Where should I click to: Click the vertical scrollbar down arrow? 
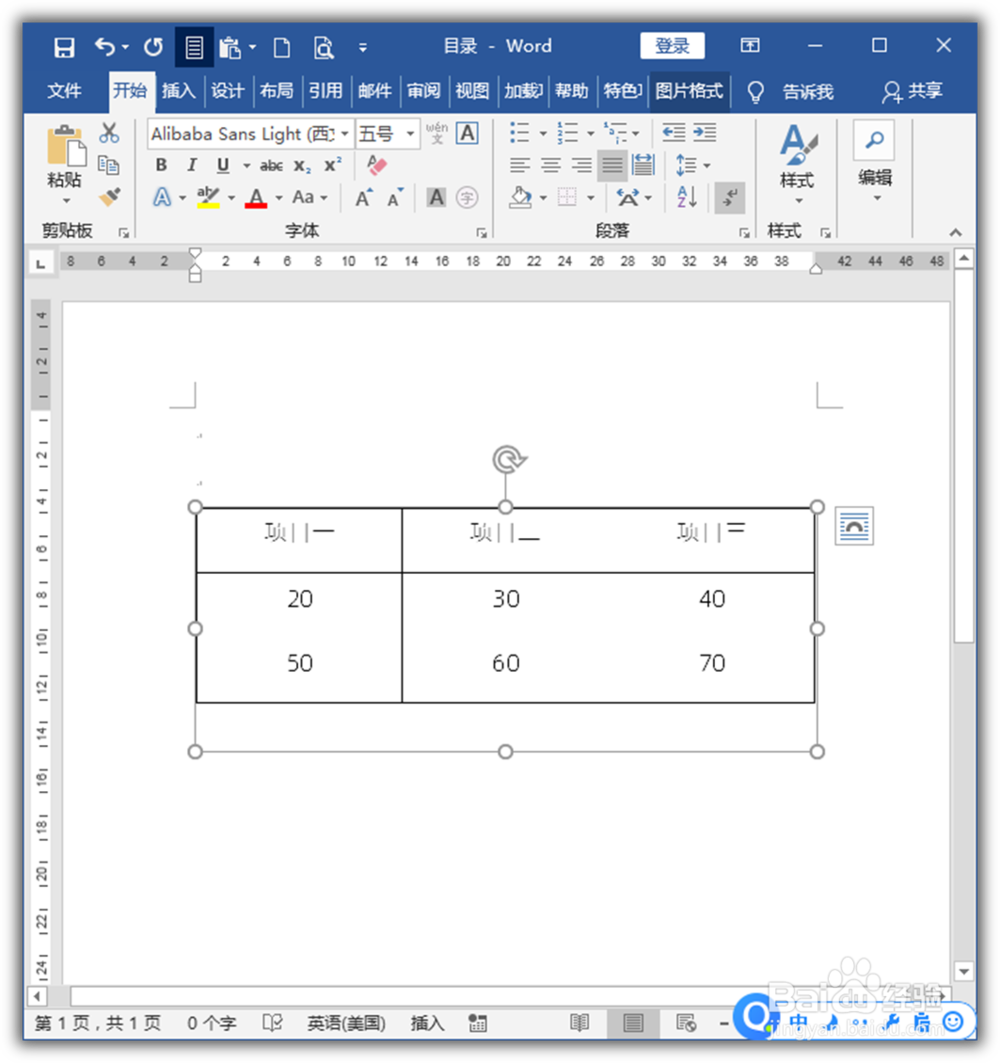click(963, 971)
